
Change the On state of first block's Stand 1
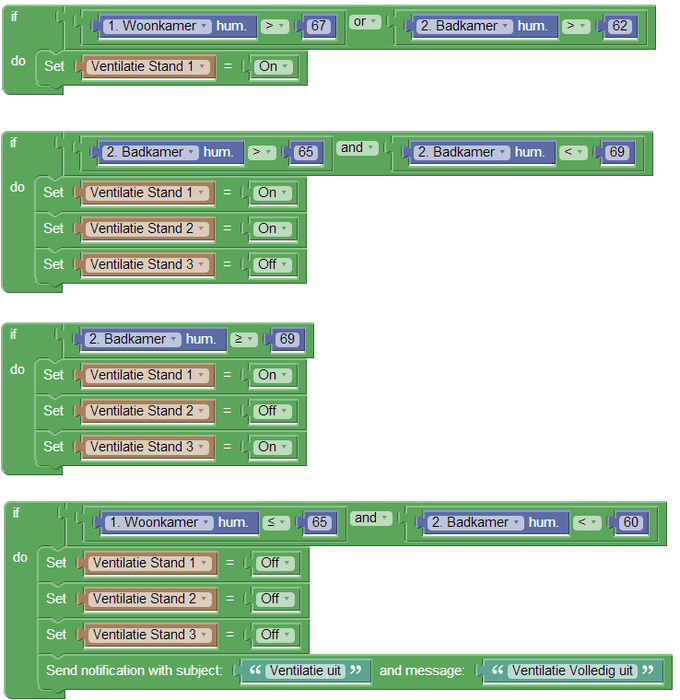[273, 67]
